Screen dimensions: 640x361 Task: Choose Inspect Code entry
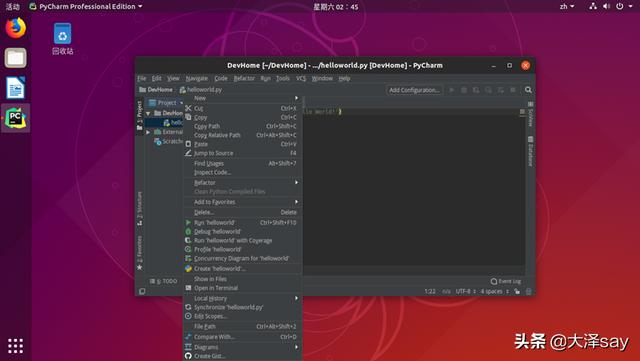point(243,172)
